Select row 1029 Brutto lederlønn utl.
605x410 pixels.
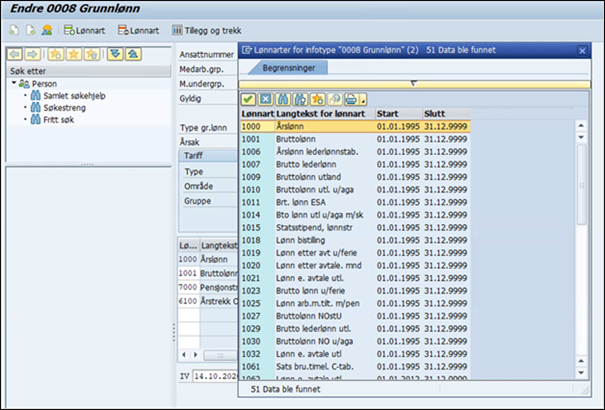point(355,329)
